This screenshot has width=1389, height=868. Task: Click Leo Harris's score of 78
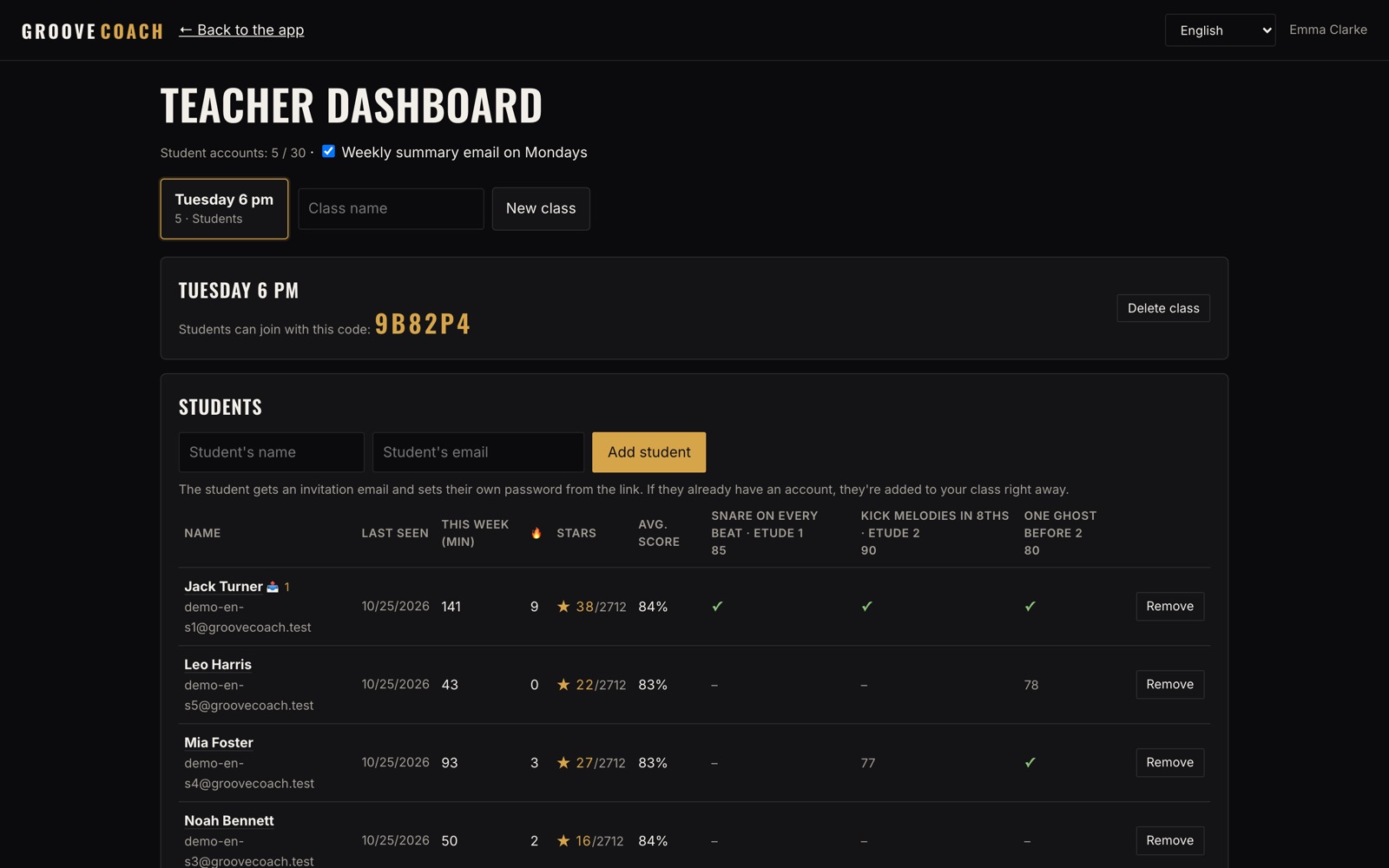click(1031, 685)
